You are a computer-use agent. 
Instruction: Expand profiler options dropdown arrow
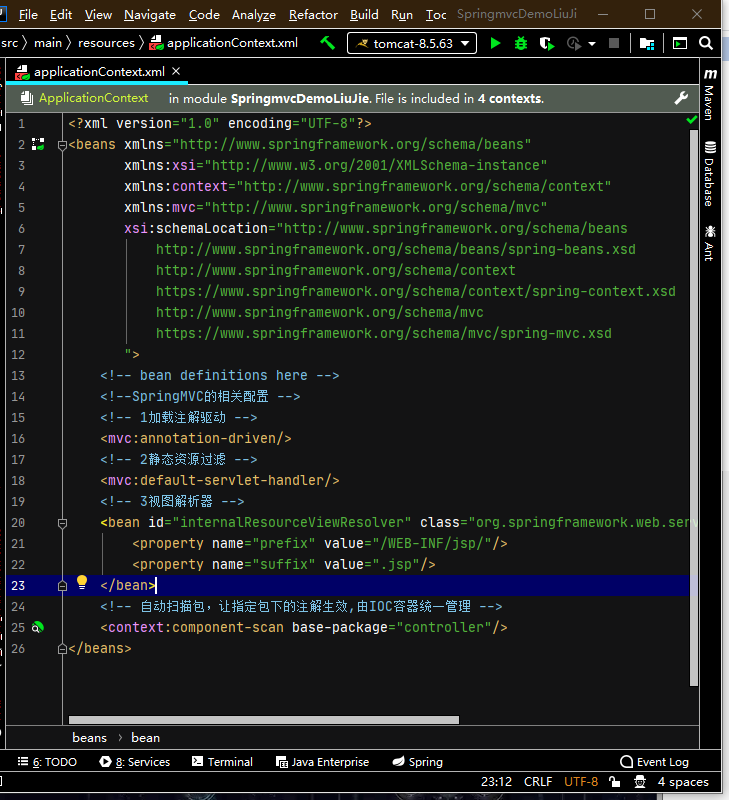coord(592,44)
